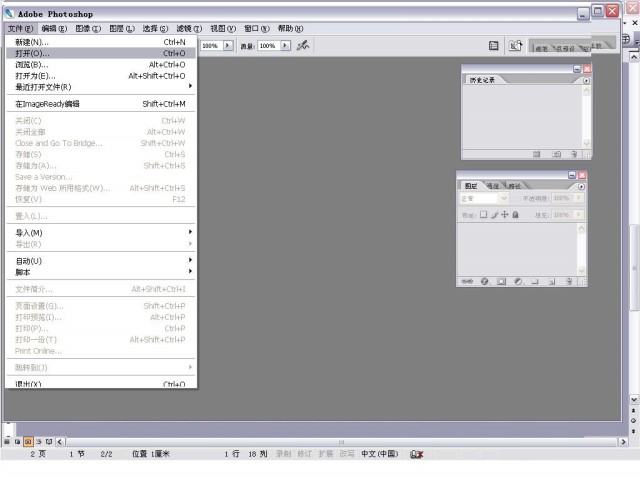The image size is (640, 479).
Task: Open the 图层(L) menu
Action: (x=122, y=29)
